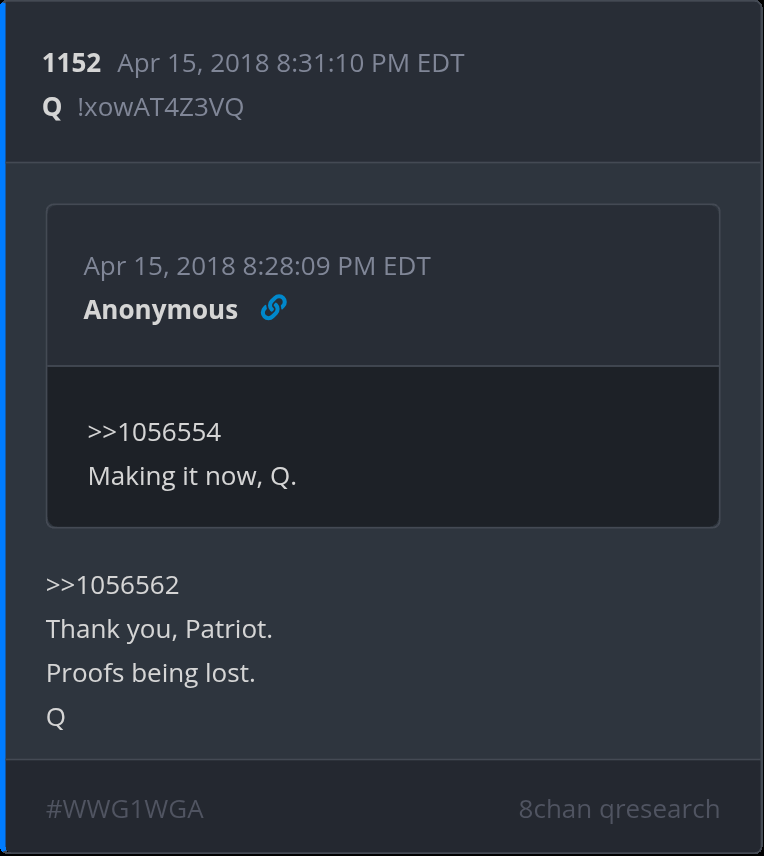764x856 pixels.
Task: Click the 8chan qresearch source label
Action: coord(619,809)
